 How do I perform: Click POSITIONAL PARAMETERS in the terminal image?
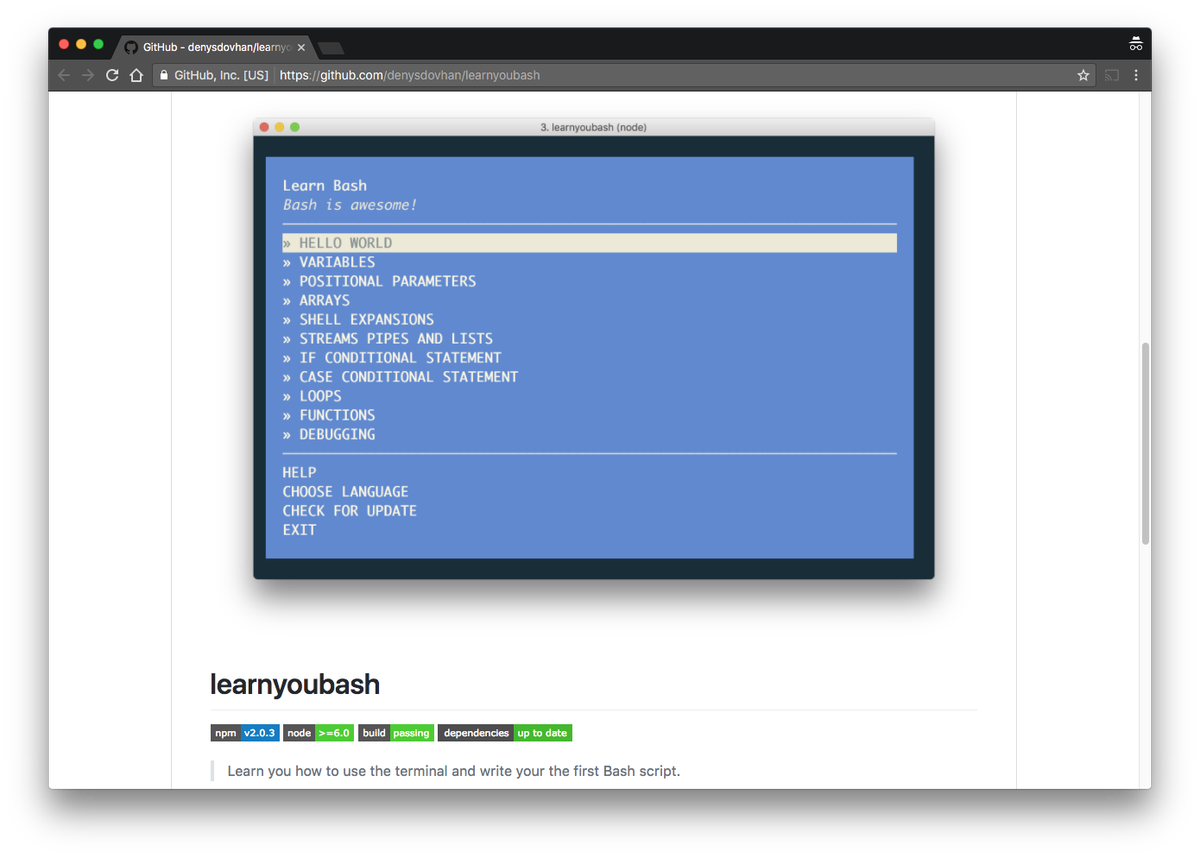pos(387,281)
